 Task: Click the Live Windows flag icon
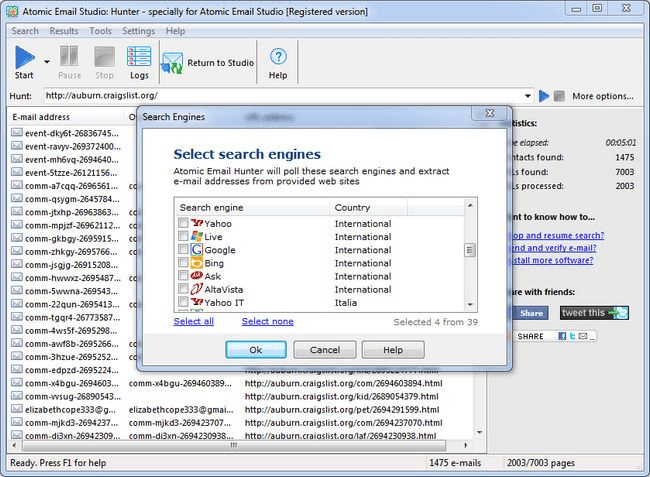pyautogui.click(x=196, y=236)
